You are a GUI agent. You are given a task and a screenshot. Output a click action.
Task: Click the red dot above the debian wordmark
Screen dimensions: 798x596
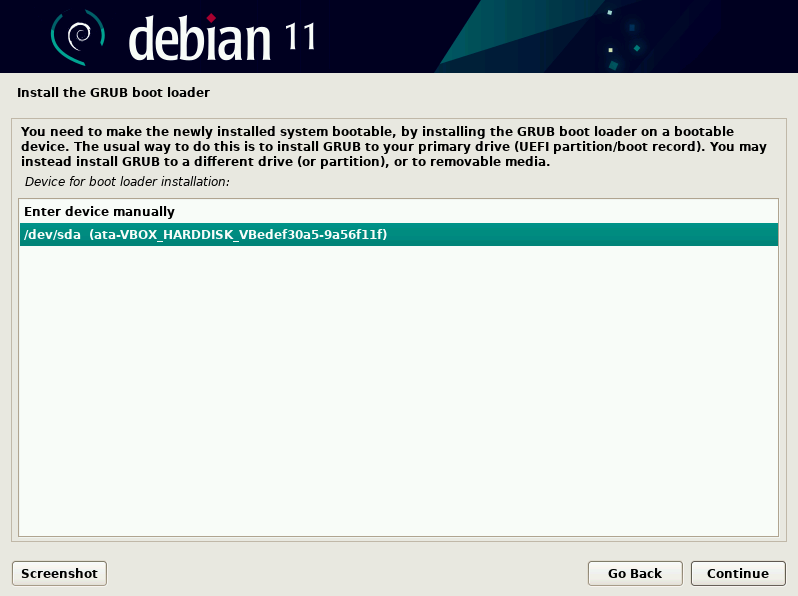pyautogui.click(x=211, y=15)
